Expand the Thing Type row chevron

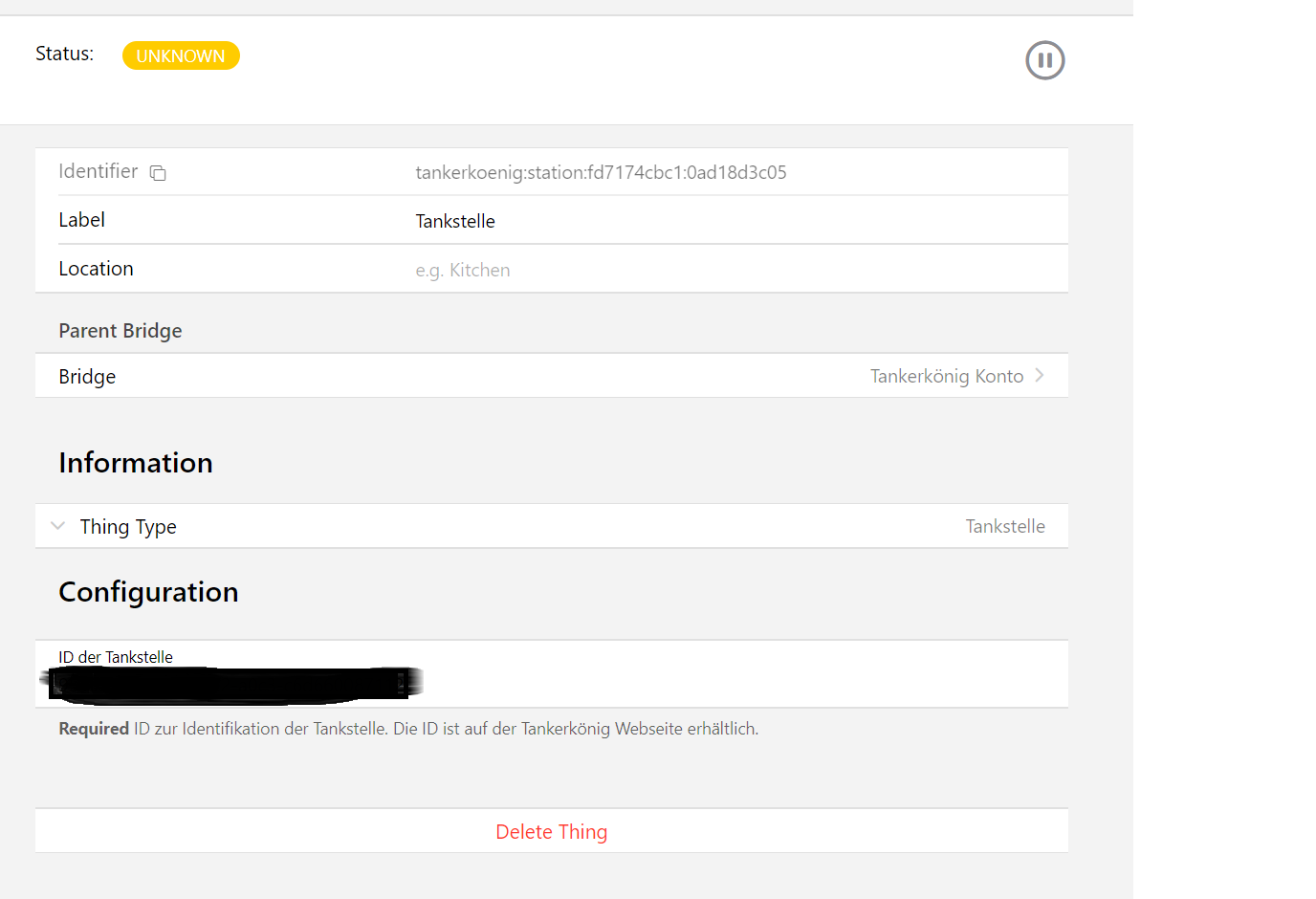(x=58, y=526)
